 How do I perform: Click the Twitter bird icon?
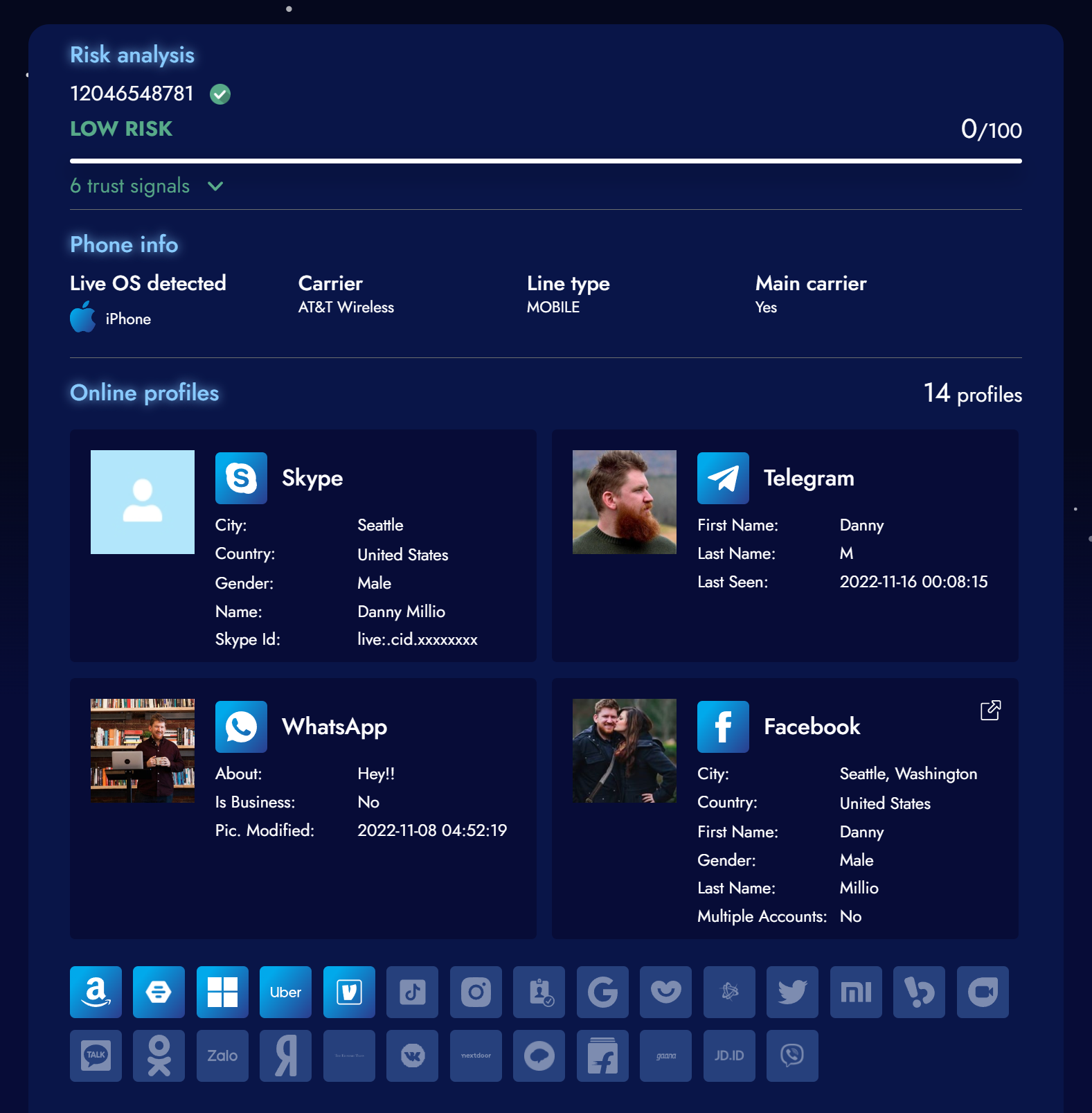792,992
